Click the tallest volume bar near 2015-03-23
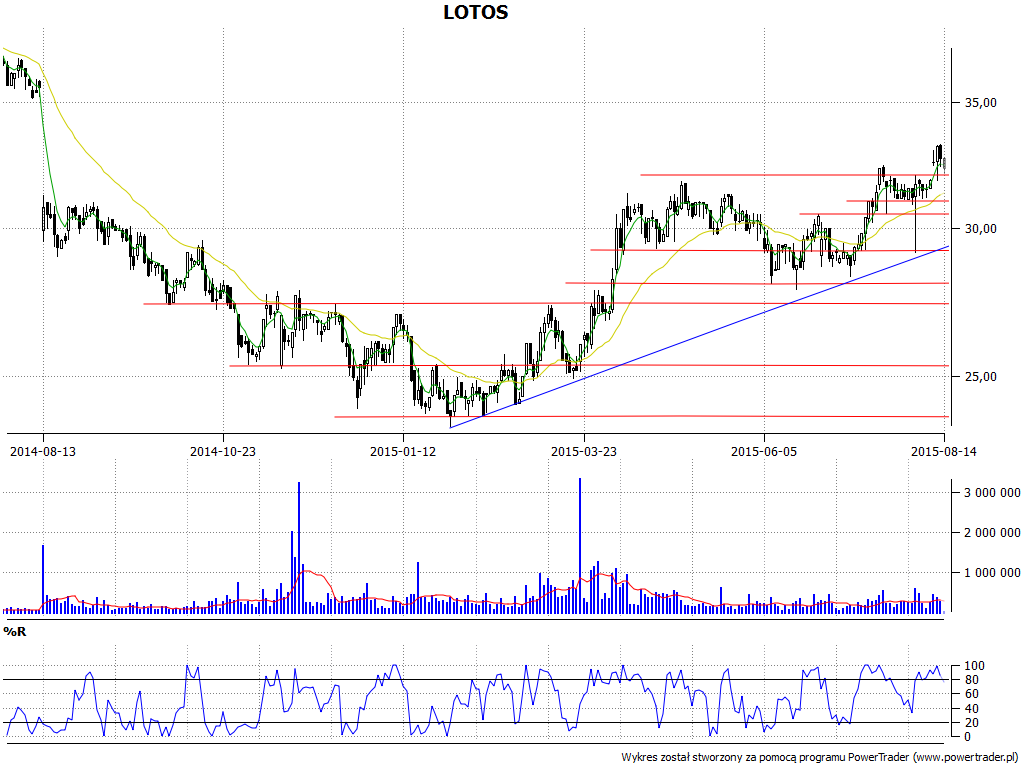The width and height of the screenshot is (1024, 768). tap(579, 545)
